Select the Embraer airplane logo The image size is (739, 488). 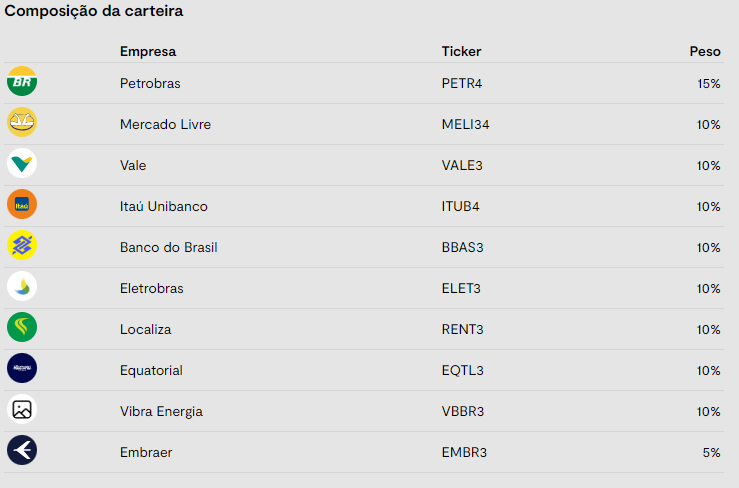click(x=22, y=450)
